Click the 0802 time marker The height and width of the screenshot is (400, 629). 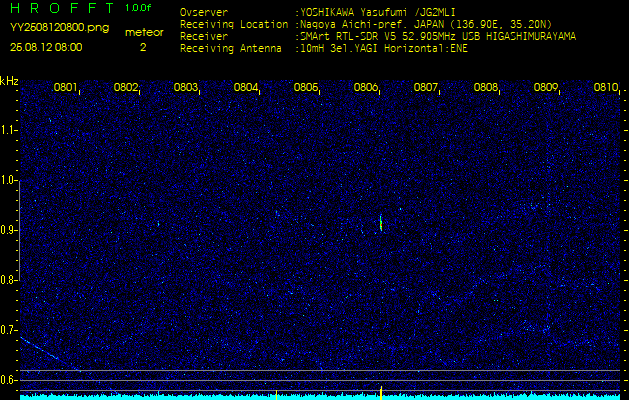click(126, 87)
